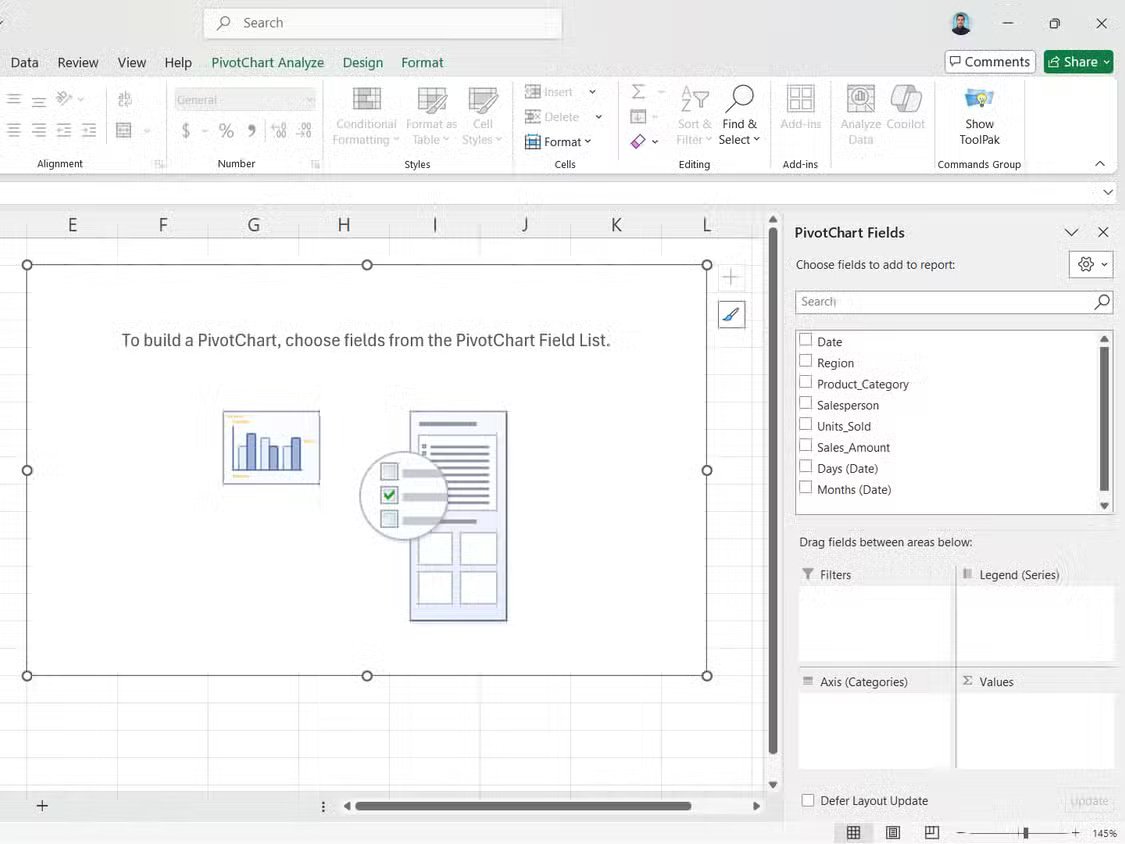Open the Design ribbon tab
The height and width of the screenshot is (844, 1125).
(362, 62)
